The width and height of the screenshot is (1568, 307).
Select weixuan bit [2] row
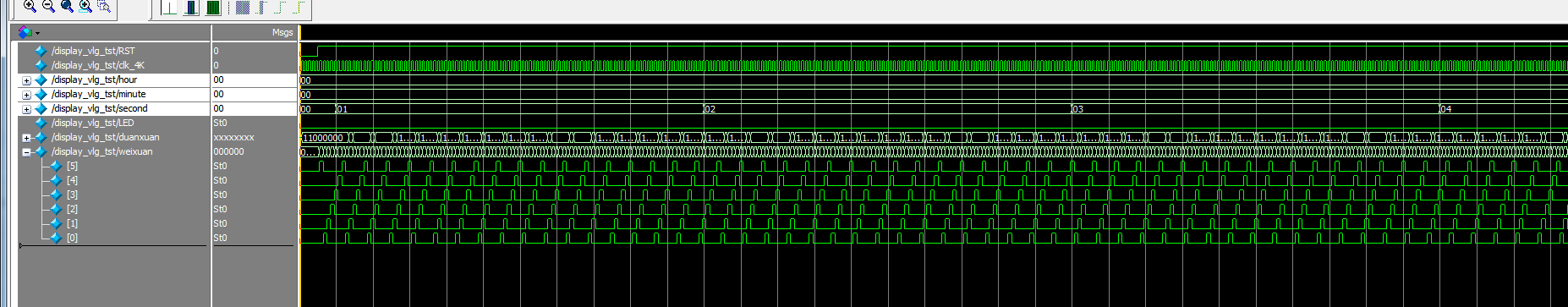coord(72,209)
